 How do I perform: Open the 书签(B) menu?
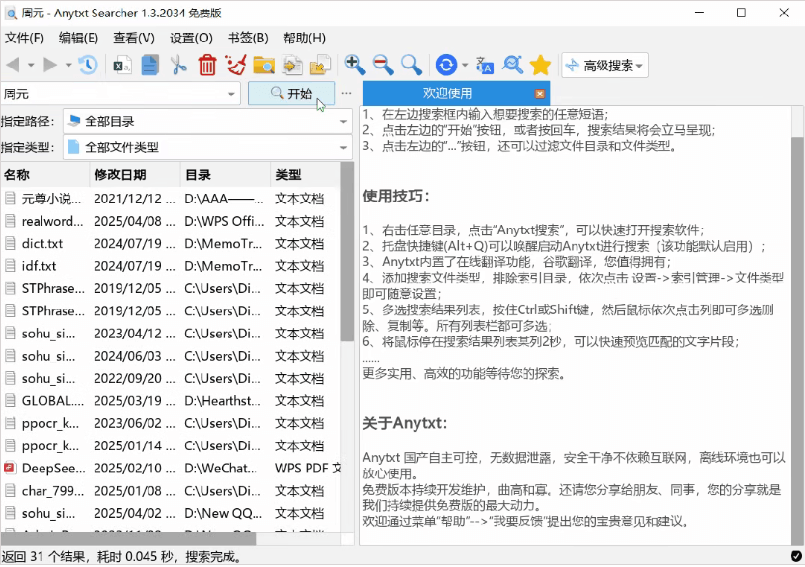point(248,38)
